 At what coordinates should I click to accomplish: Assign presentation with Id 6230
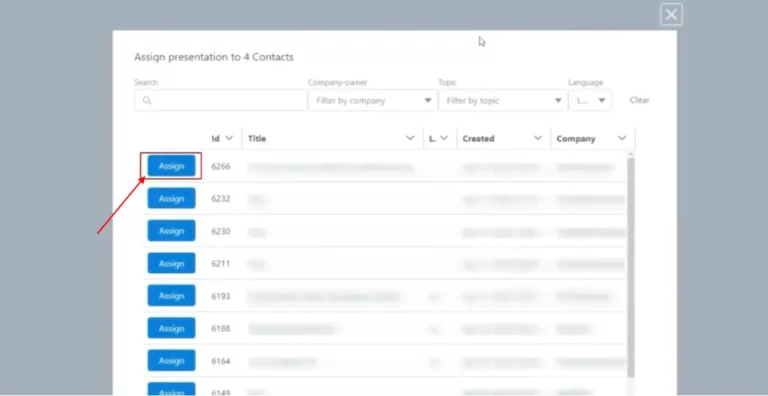[x=171, y=231]
